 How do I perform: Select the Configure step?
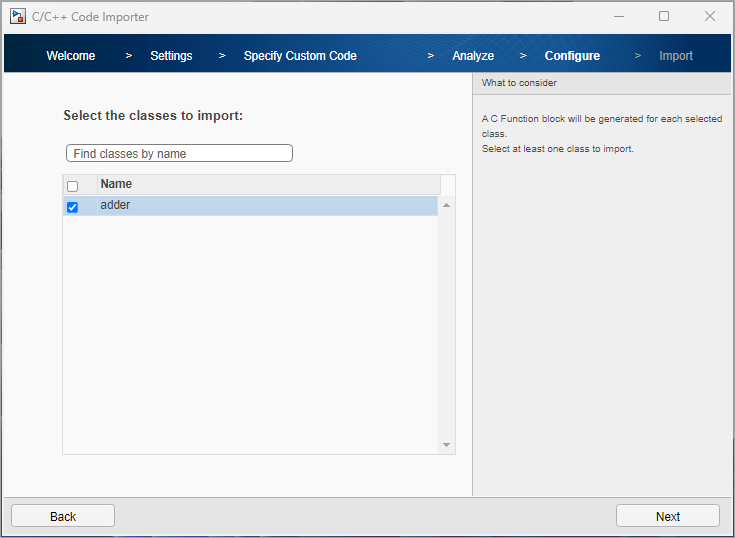click(x=572, y=56)
